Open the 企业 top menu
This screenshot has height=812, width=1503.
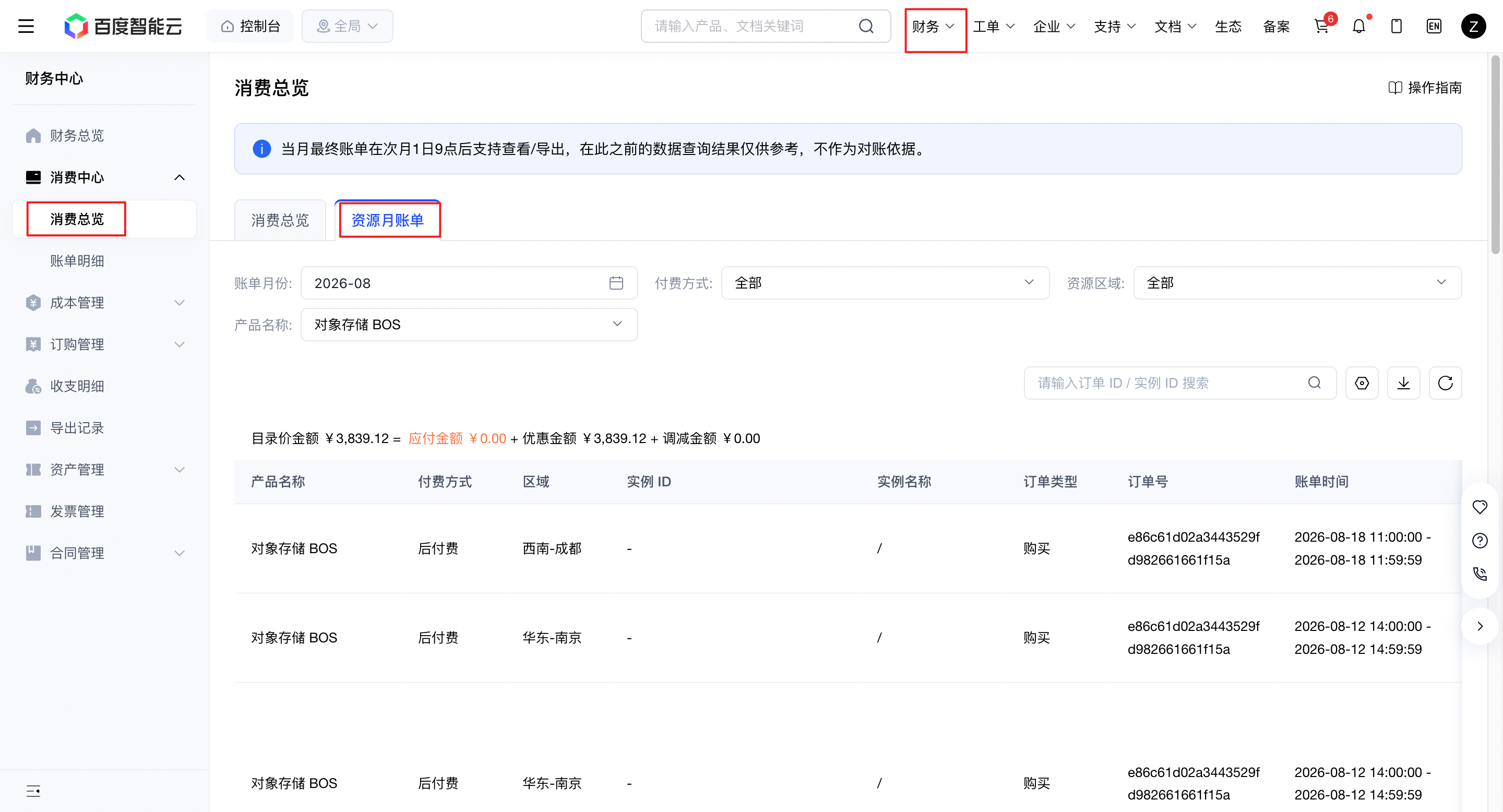click(x=1054, y=26)
